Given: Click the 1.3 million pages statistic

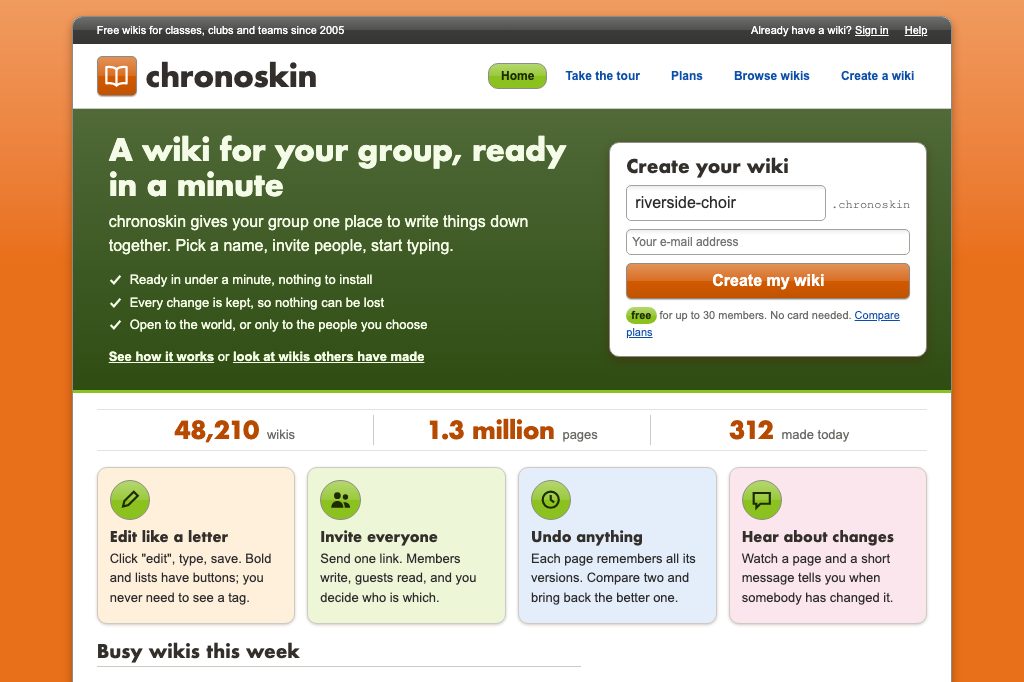Looking at the screenshot, I should 513,430.
